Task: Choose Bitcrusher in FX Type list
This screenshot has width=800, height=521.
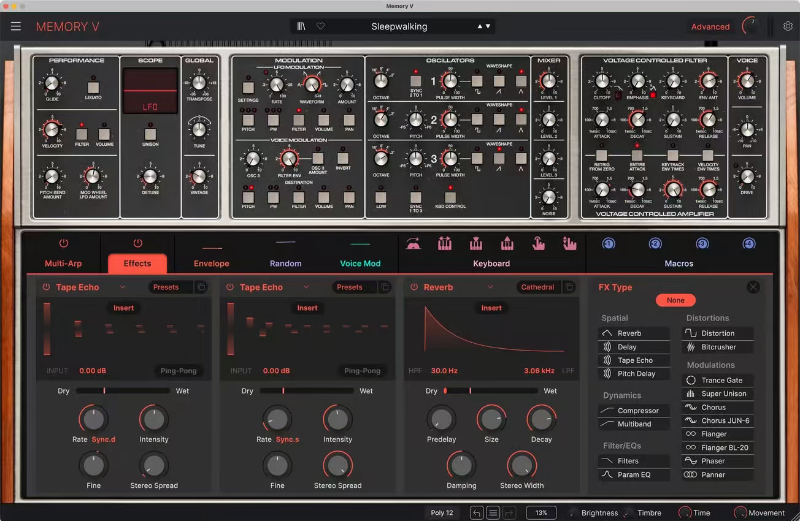Action: 717,347
